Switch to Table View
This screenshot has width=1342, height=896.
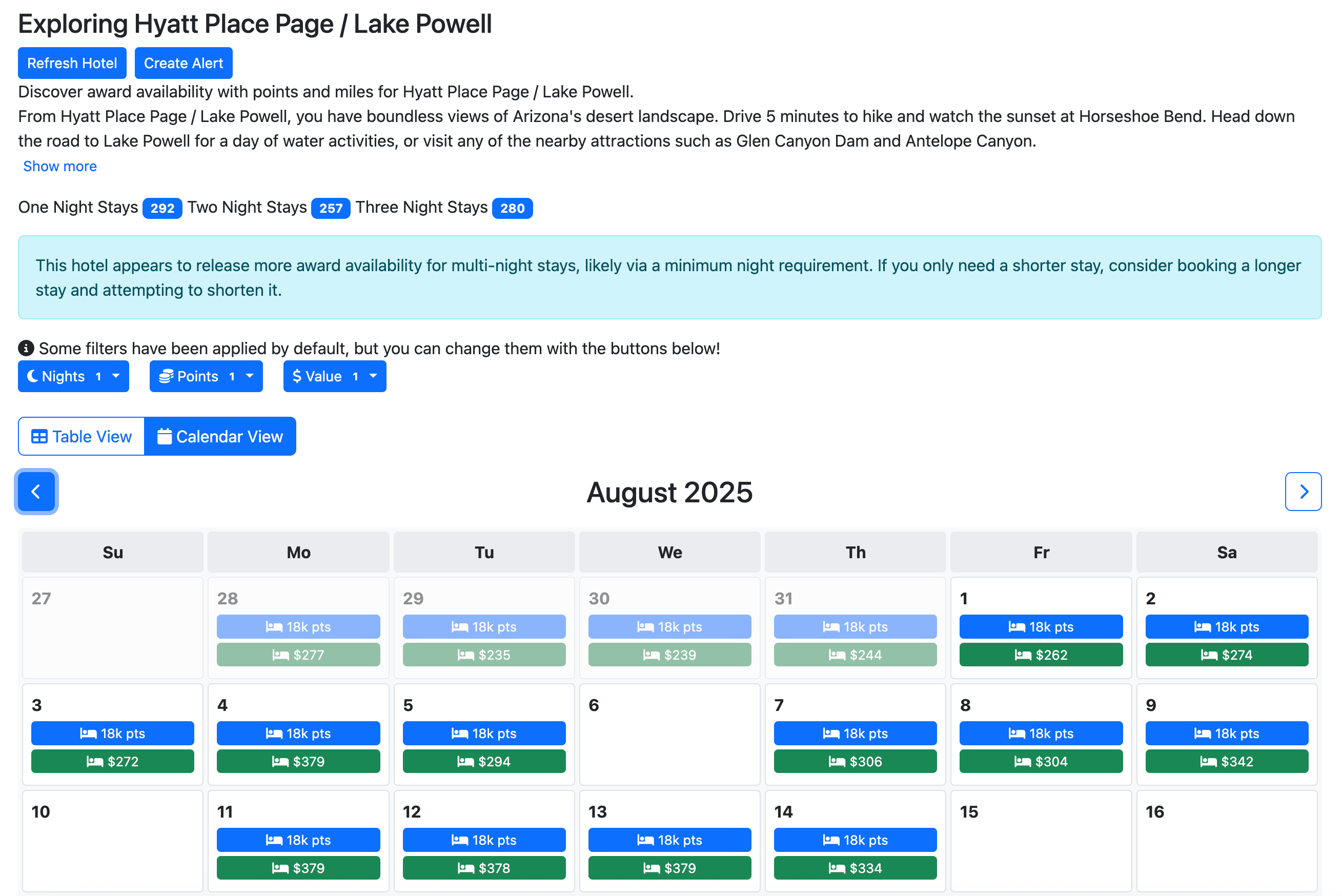[x=81, y=436]
